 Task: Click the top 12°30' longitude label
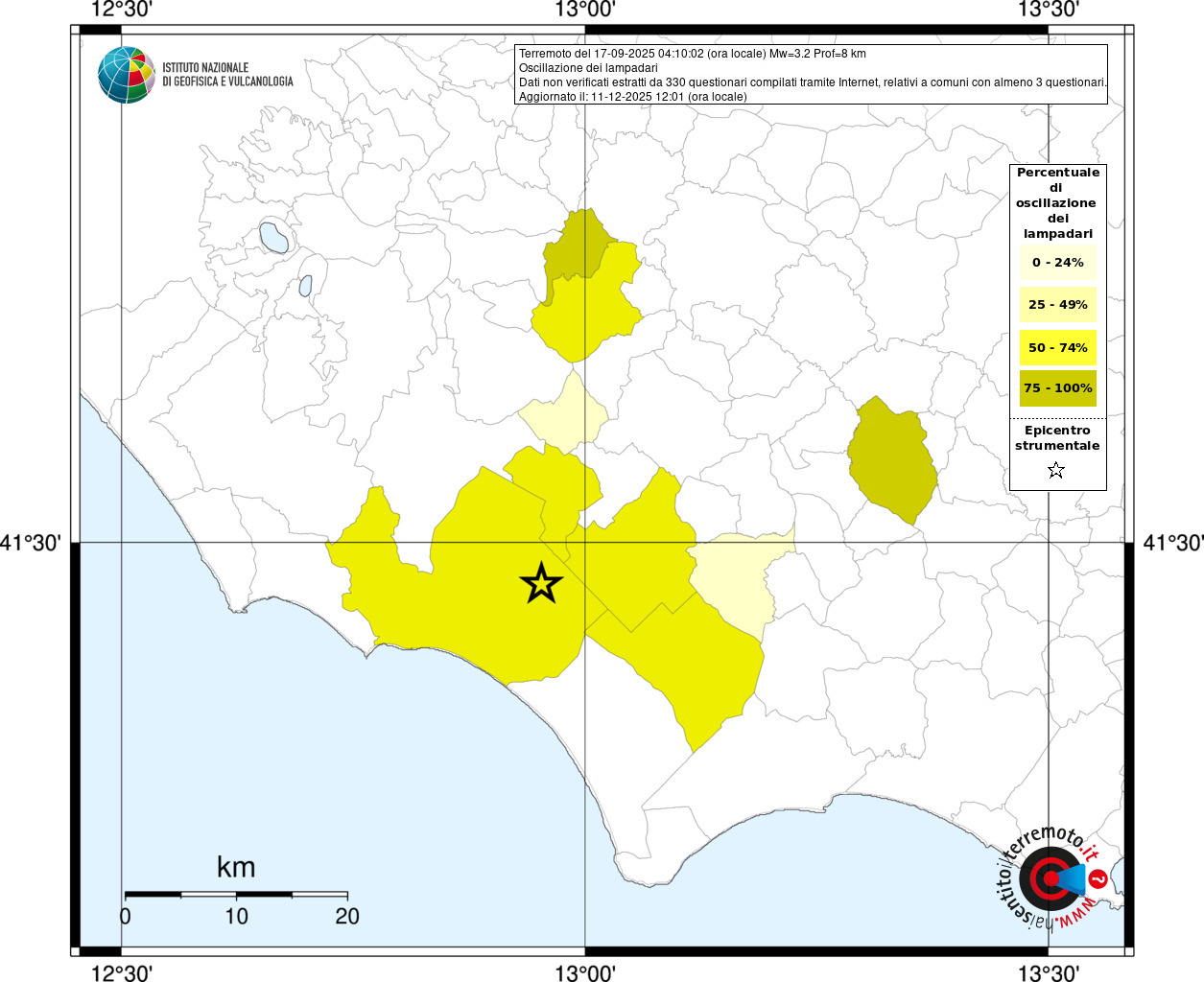point(121,10)
